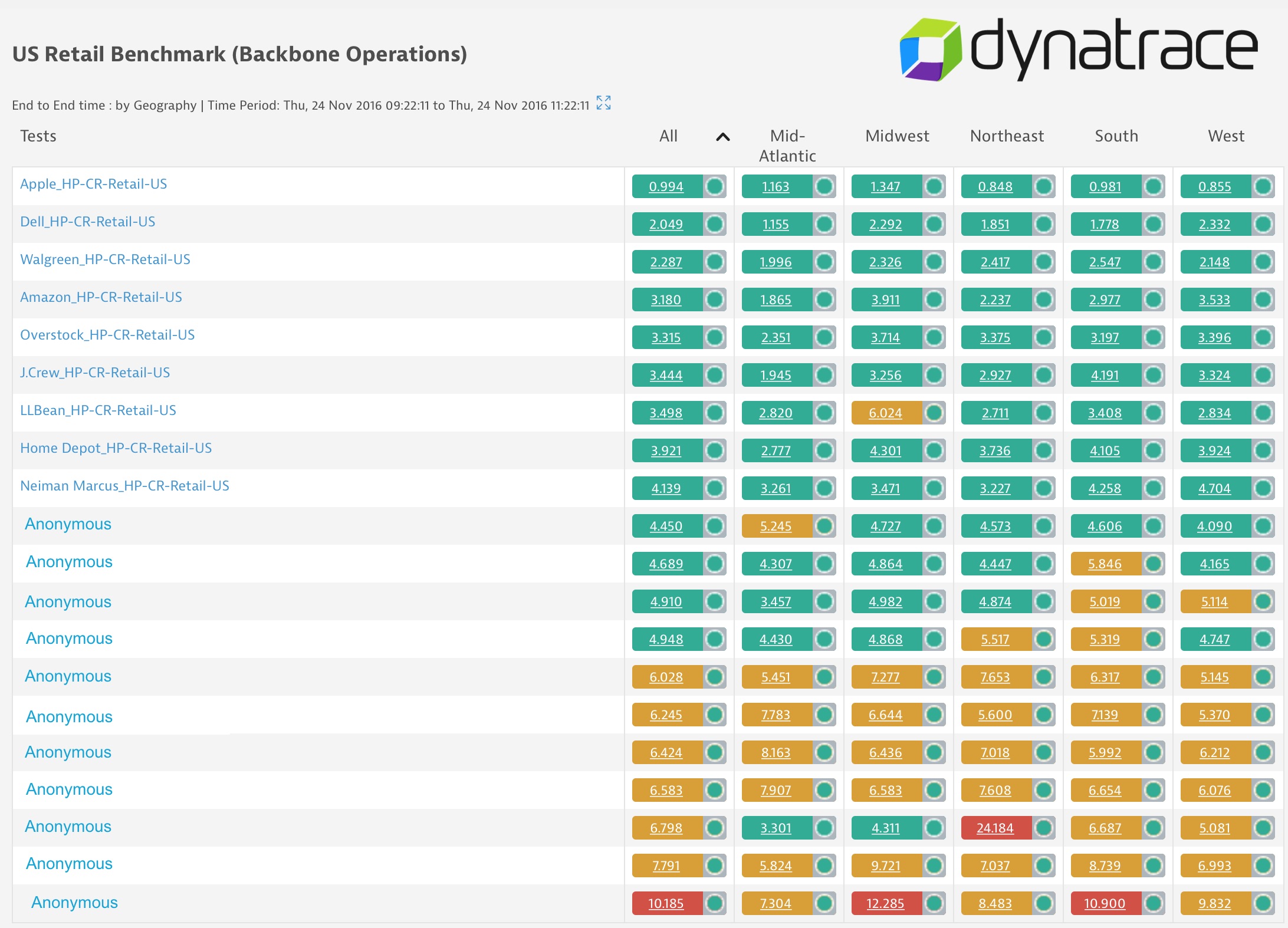
Task: Open Neiman Marcus 4.258 South value
Action: (x=1105, y=488)
